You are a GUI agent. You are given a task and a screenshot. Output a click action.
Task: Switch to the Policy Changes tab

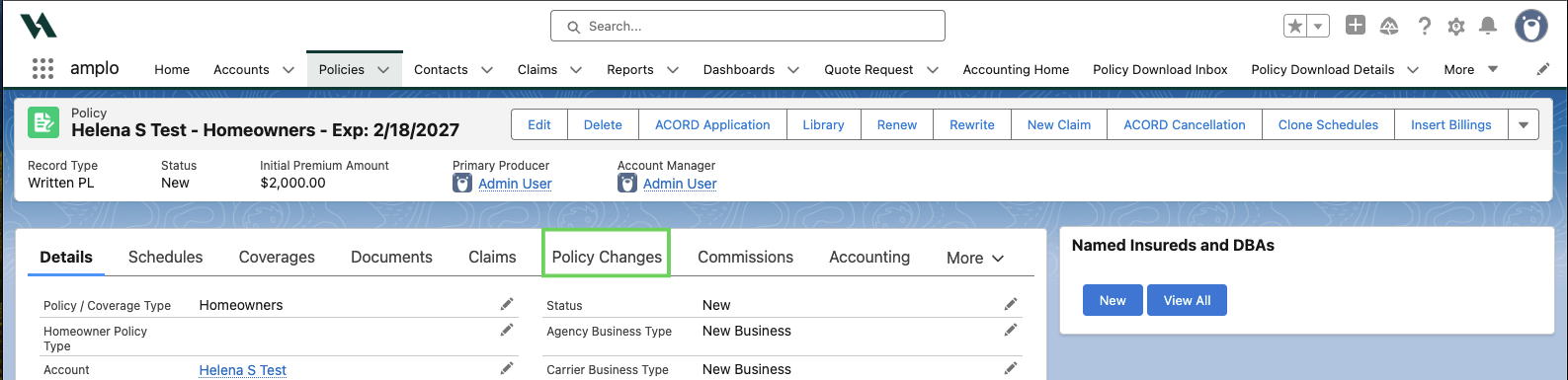(x=607, y=257)
